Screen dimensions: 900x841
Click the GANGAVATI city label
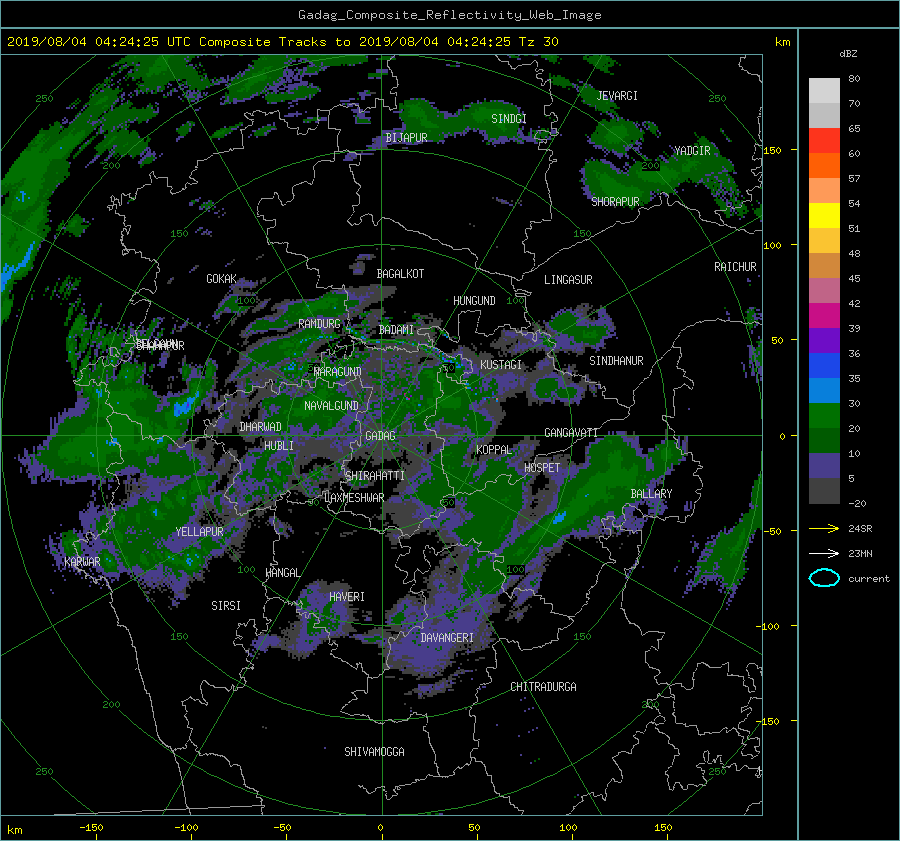tap(571, 433)
